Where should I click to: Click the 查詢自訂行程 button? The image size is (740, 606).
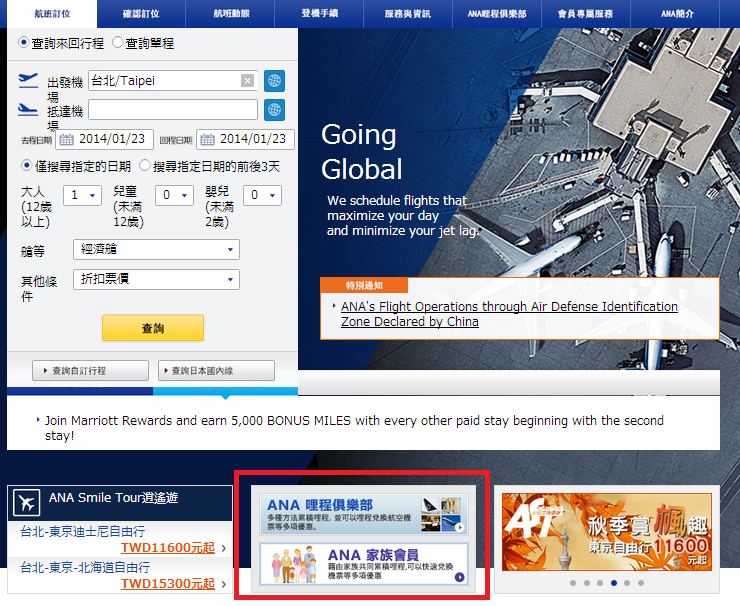coord(90,370)
